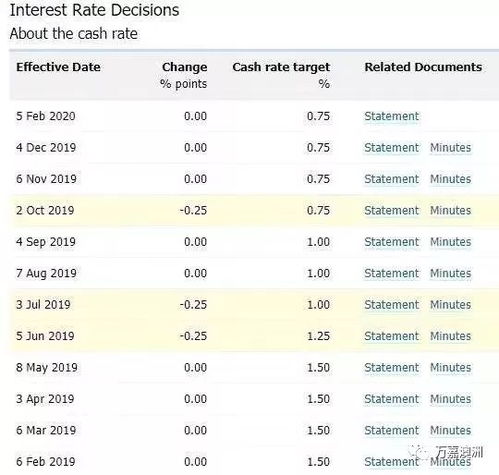The width and height of the screenshot is (499, 475).
Task: Open the 4 Dec 2019 Minutes link
Action: [x=450, y=148]
